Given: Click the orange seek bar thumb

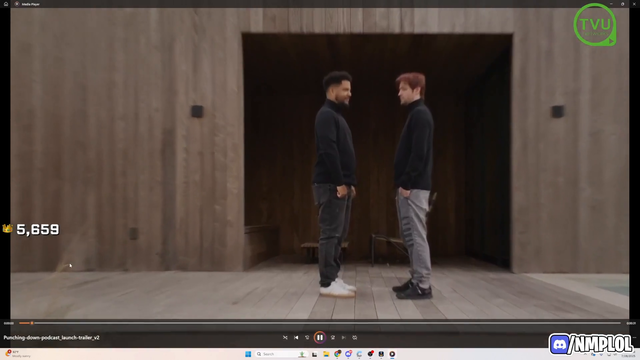Looking at the screenshot, I should [32, 323].
